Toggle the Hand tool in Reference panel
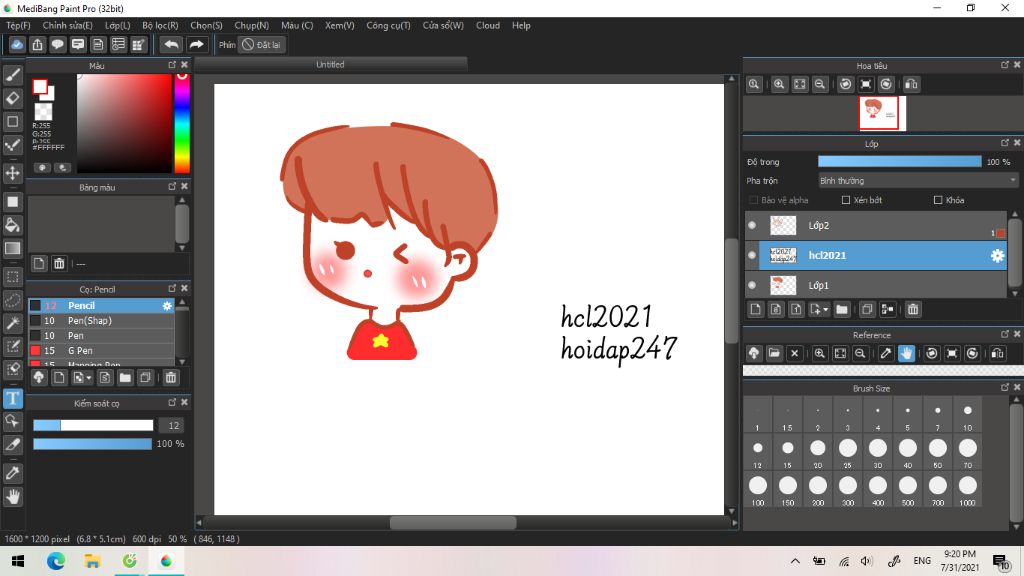The width and height of the screenshot is (1024, 576). 906,353
